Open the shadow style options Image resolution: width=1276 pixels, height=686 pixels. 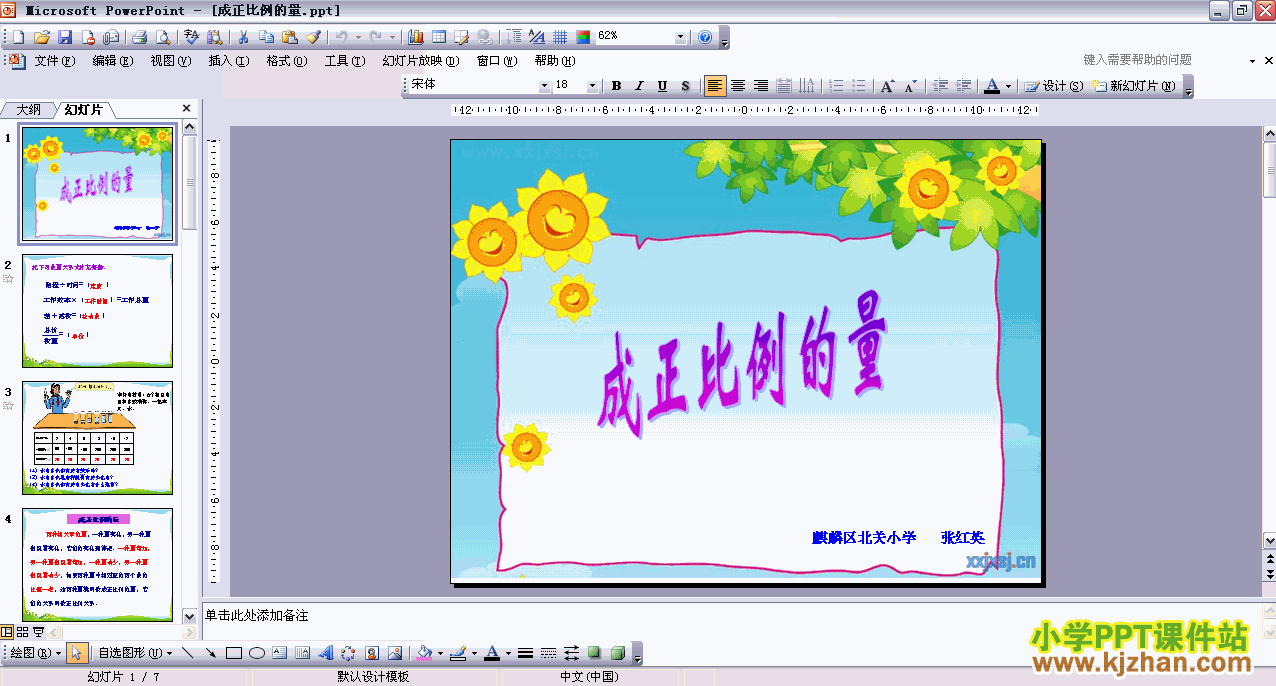(595, 653)
